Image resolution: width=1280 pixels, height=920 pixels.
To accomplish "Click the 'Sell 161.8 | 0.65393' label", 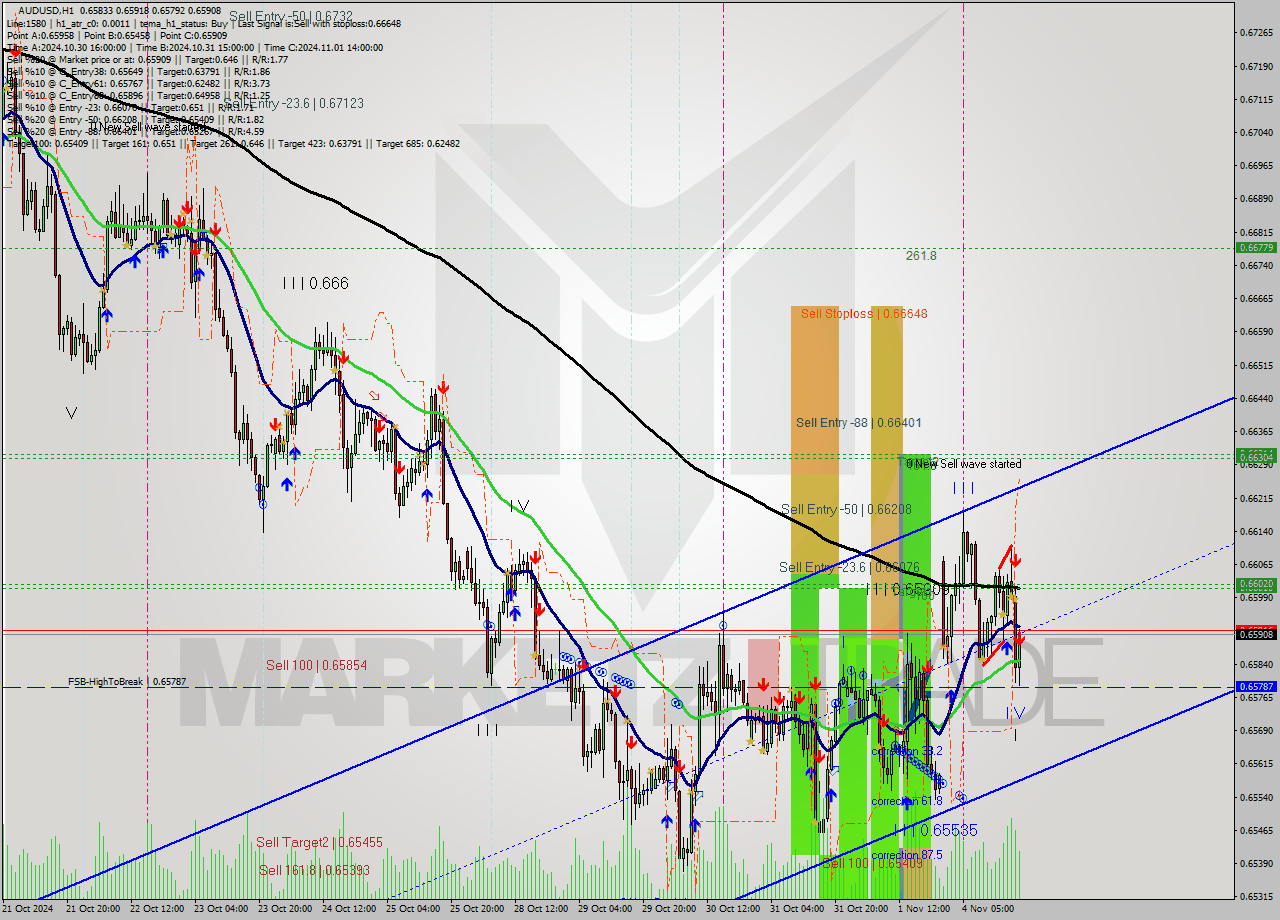I will point(314,871).
